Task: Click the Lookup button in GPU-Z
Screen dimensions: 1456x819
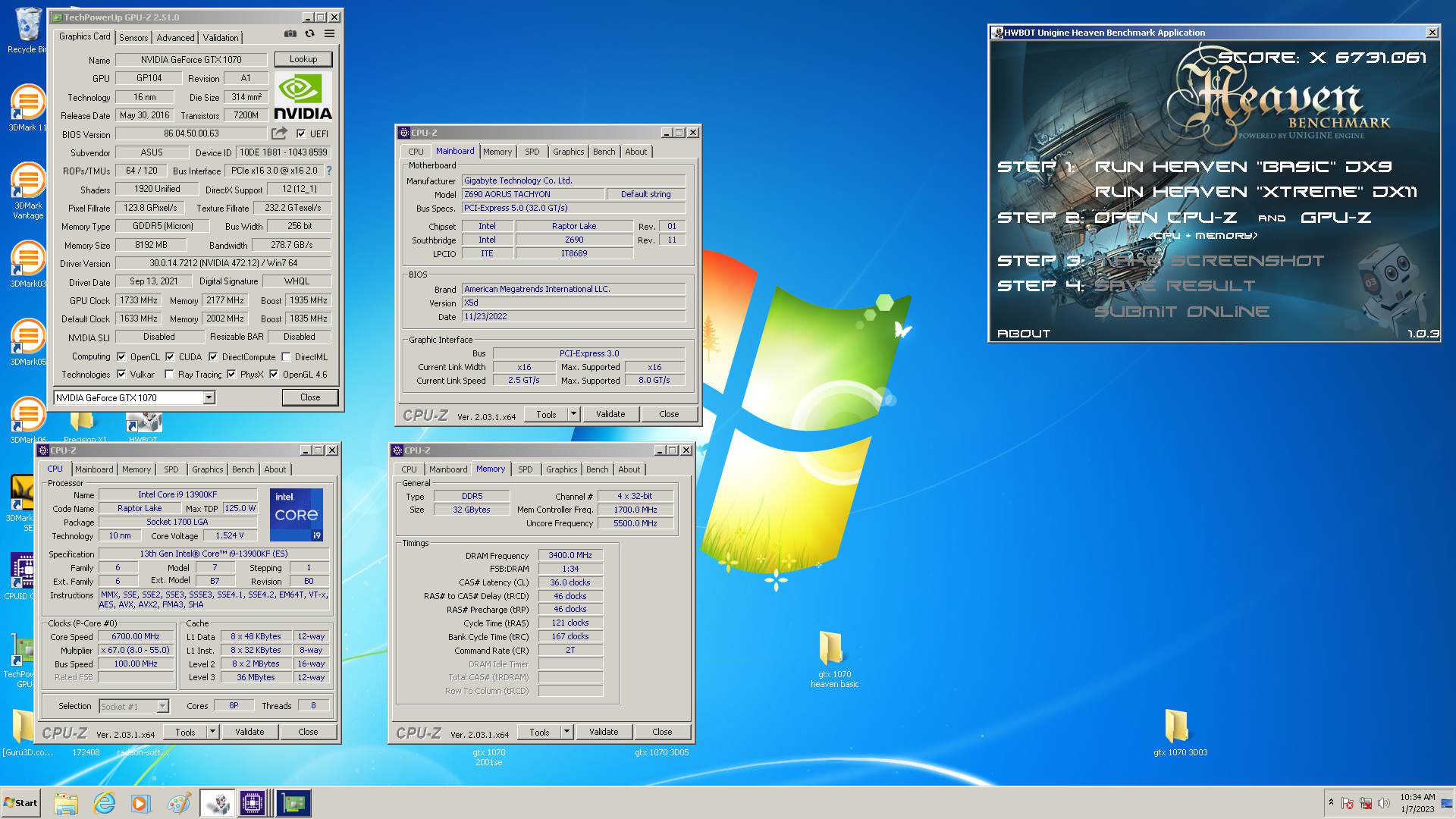Action: point(303,59)
